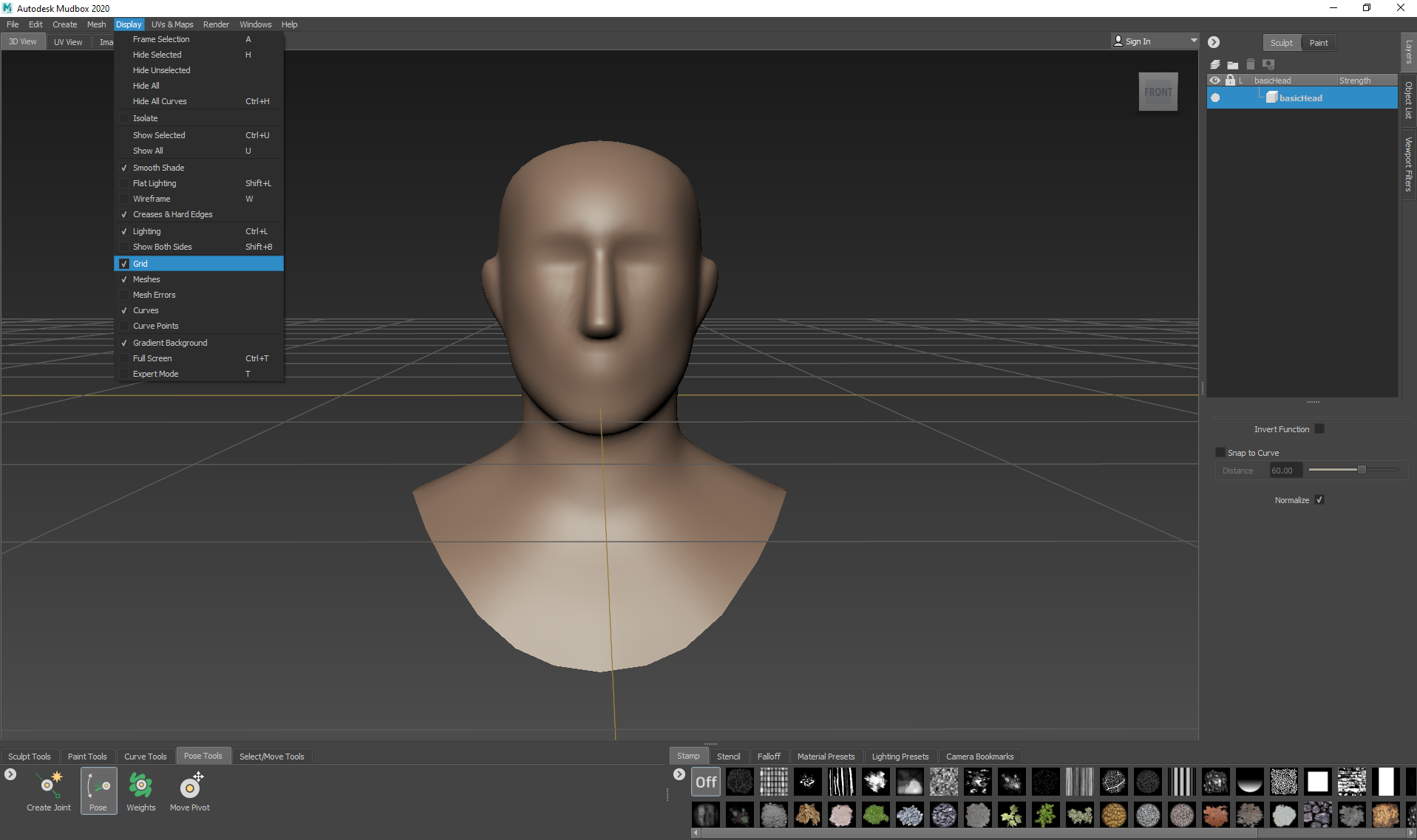Click the stamp tray horizontal scrollbar

pos(979,833)
